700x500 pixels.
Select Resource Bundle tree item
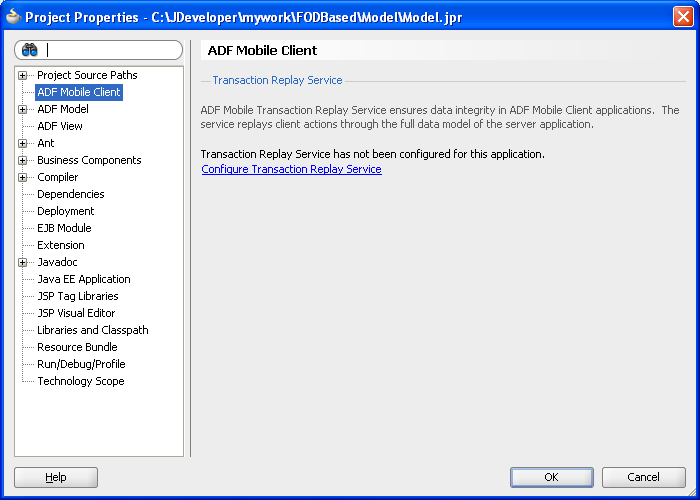[77, 347]
